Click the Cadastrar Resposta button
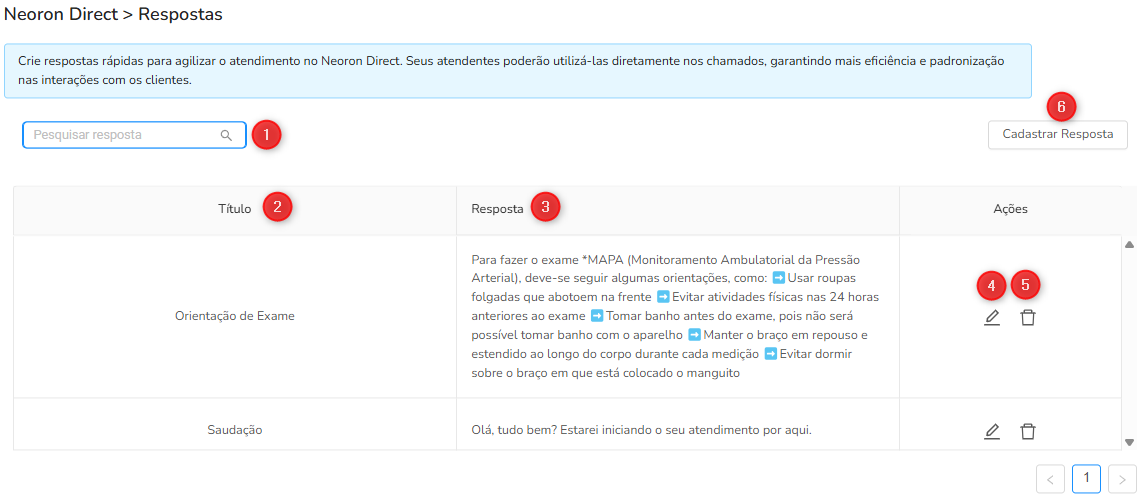This screenshot has width=1142, height=498. pyautogui.click(x=1058, y=135)
